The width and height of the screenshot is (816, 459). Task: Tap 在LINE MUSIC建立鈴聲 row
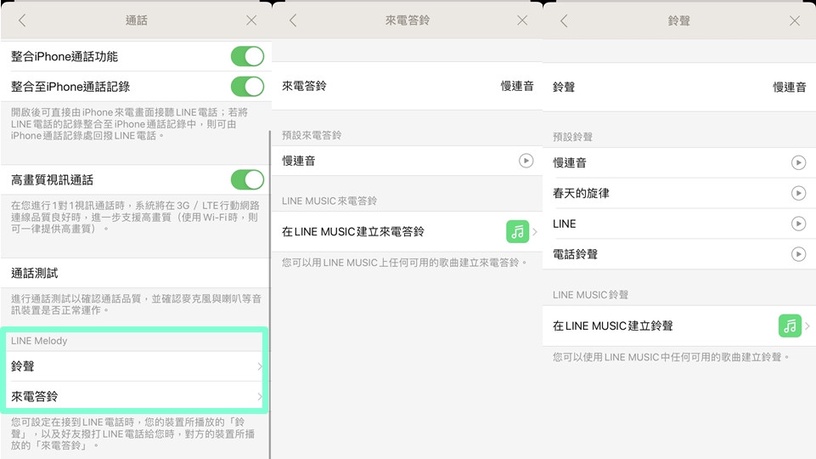[x=679, y=326]
